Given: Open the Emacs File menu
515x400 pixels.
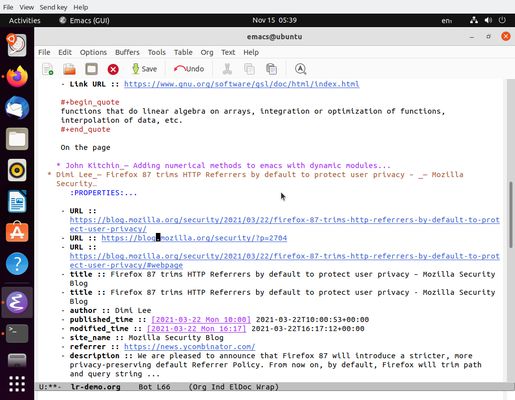Looking at the screenshot, I should [x=44, y=52].
